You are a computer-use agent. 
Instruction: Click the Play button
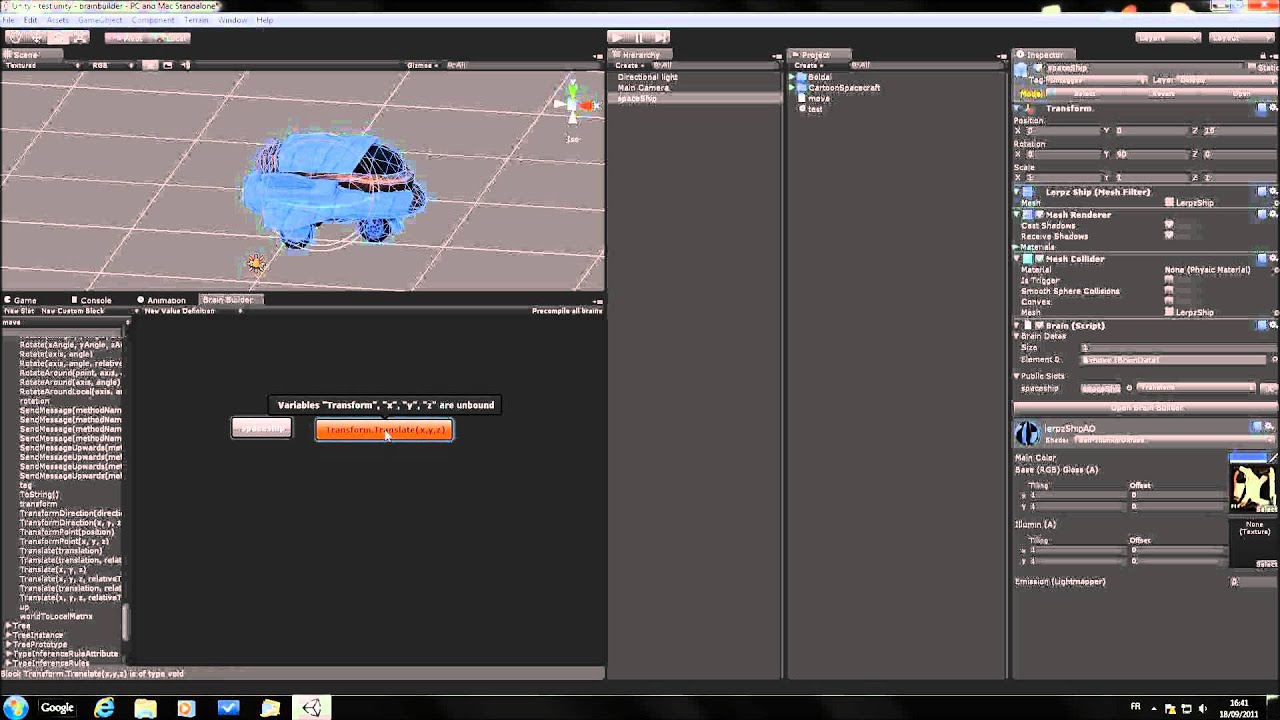pyautogui.click(x=618, y=38)
